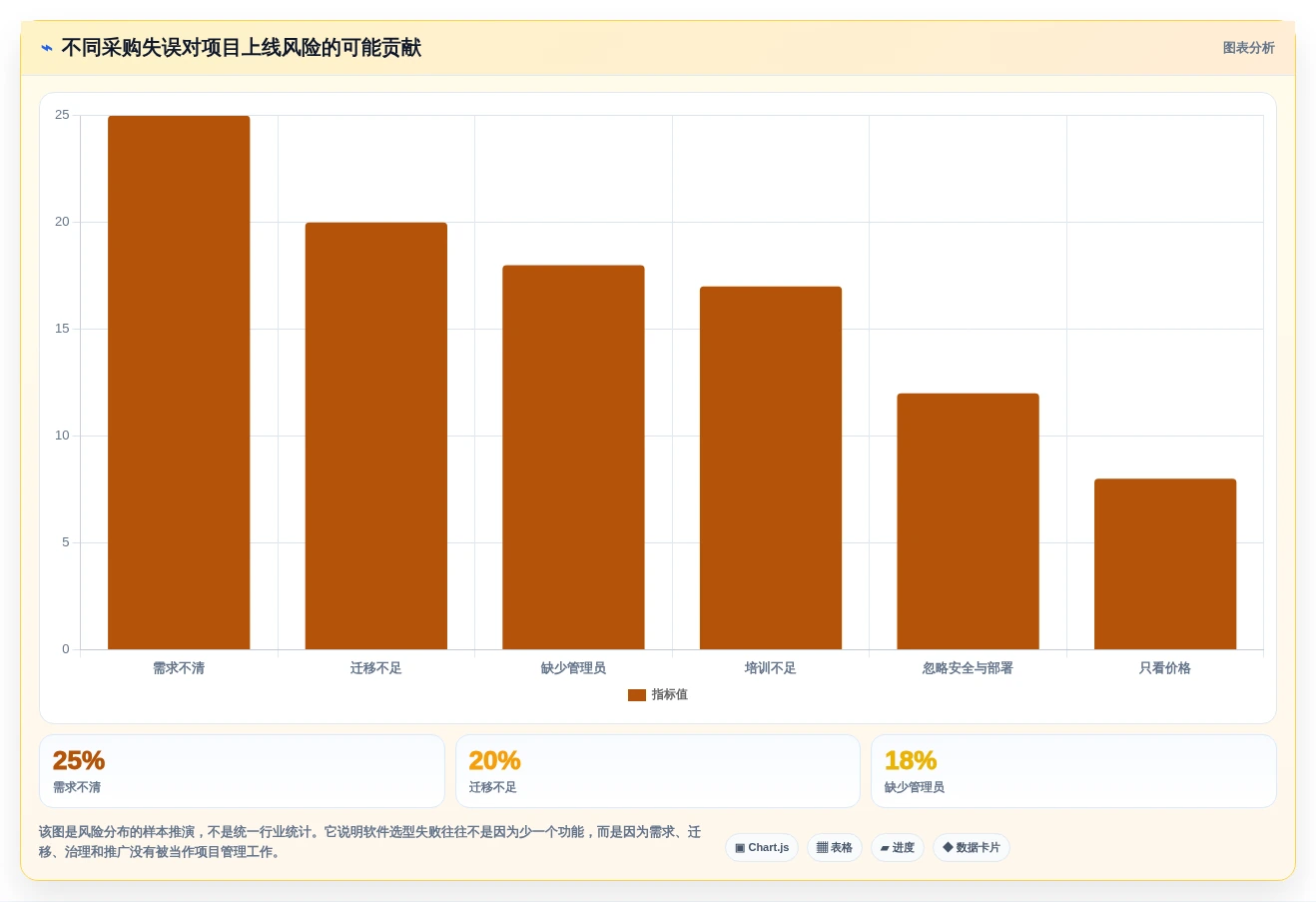Open the 25% 需求不清 data card

[242, 771]
